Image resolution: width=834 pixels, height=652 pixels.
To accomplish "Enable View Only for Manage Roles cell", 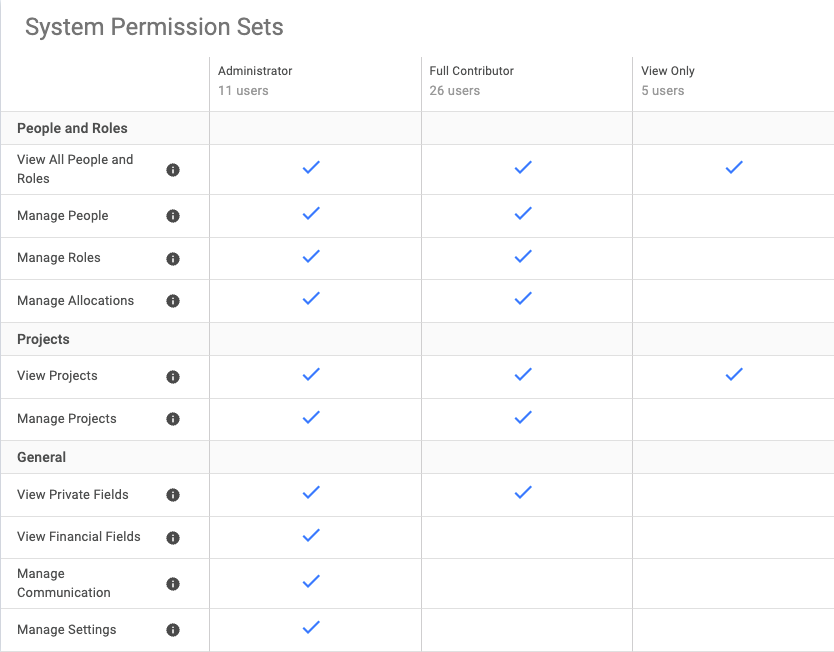I will pyautogui.click(x=733, y=258).
